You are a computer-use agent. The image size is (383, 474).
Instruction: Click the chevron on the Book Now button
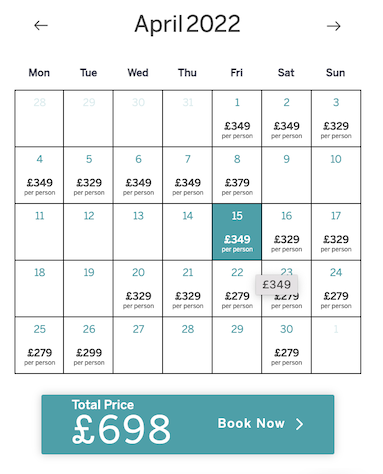(299, 424)
